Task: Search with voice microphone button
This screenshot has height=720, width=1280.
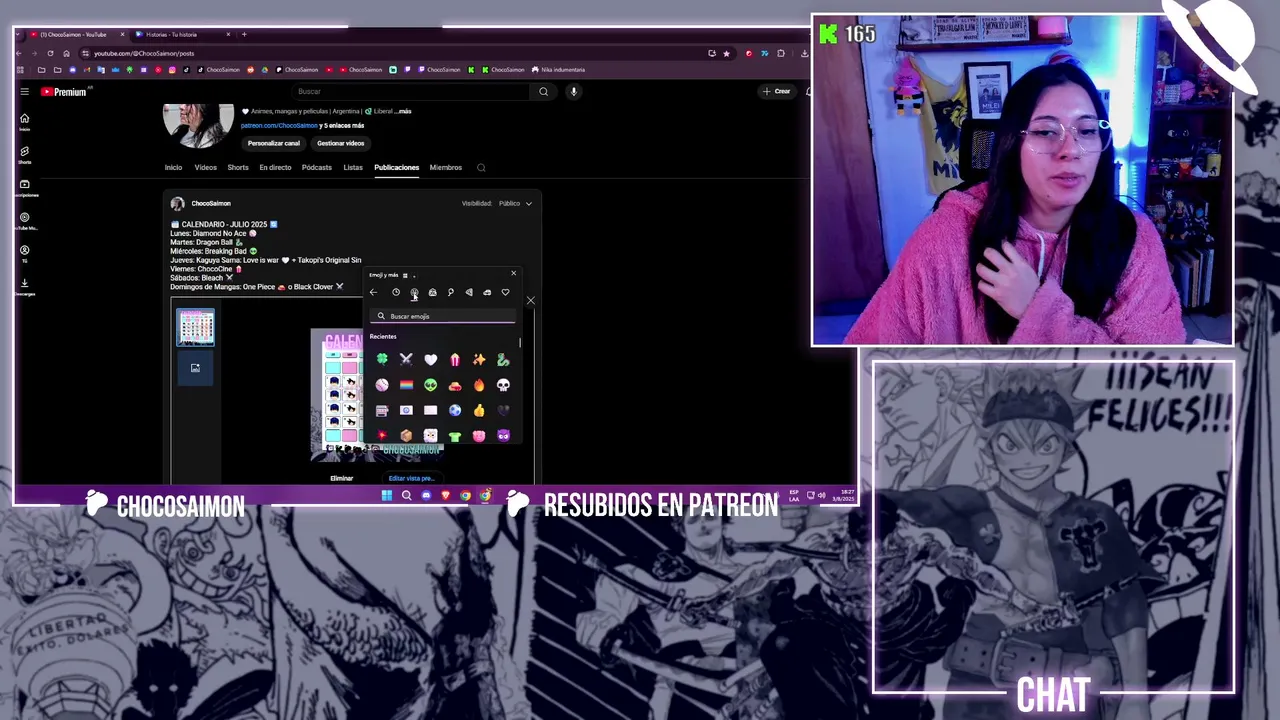Action: coord(573,91)
